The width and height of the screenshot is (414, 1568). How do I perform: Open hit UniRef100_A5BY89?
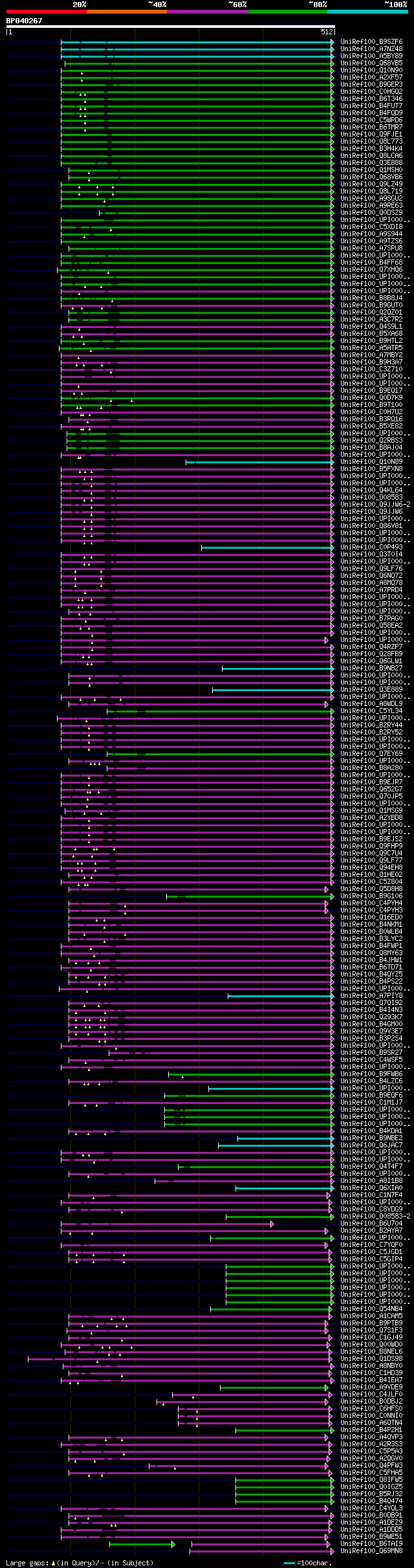click(371, 56)
